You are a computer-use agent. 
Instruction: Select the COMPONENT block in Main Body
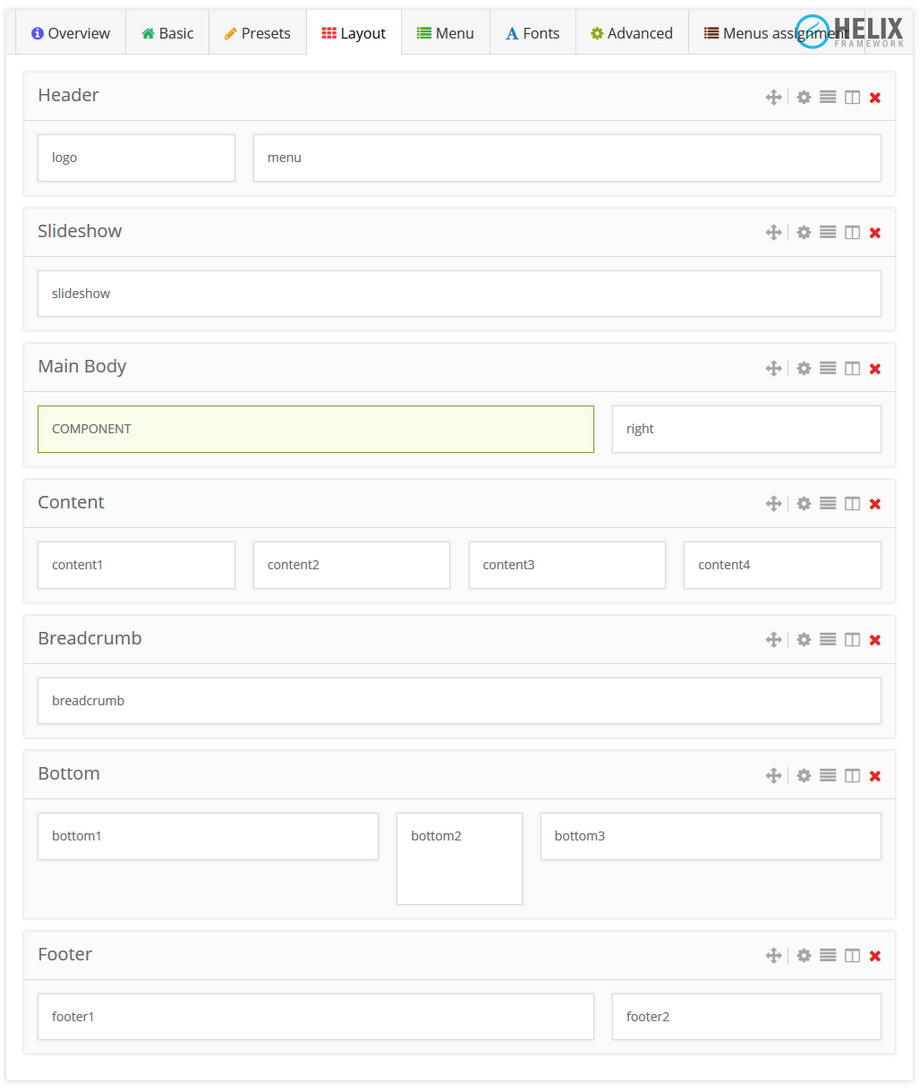(x=315, y=429)
